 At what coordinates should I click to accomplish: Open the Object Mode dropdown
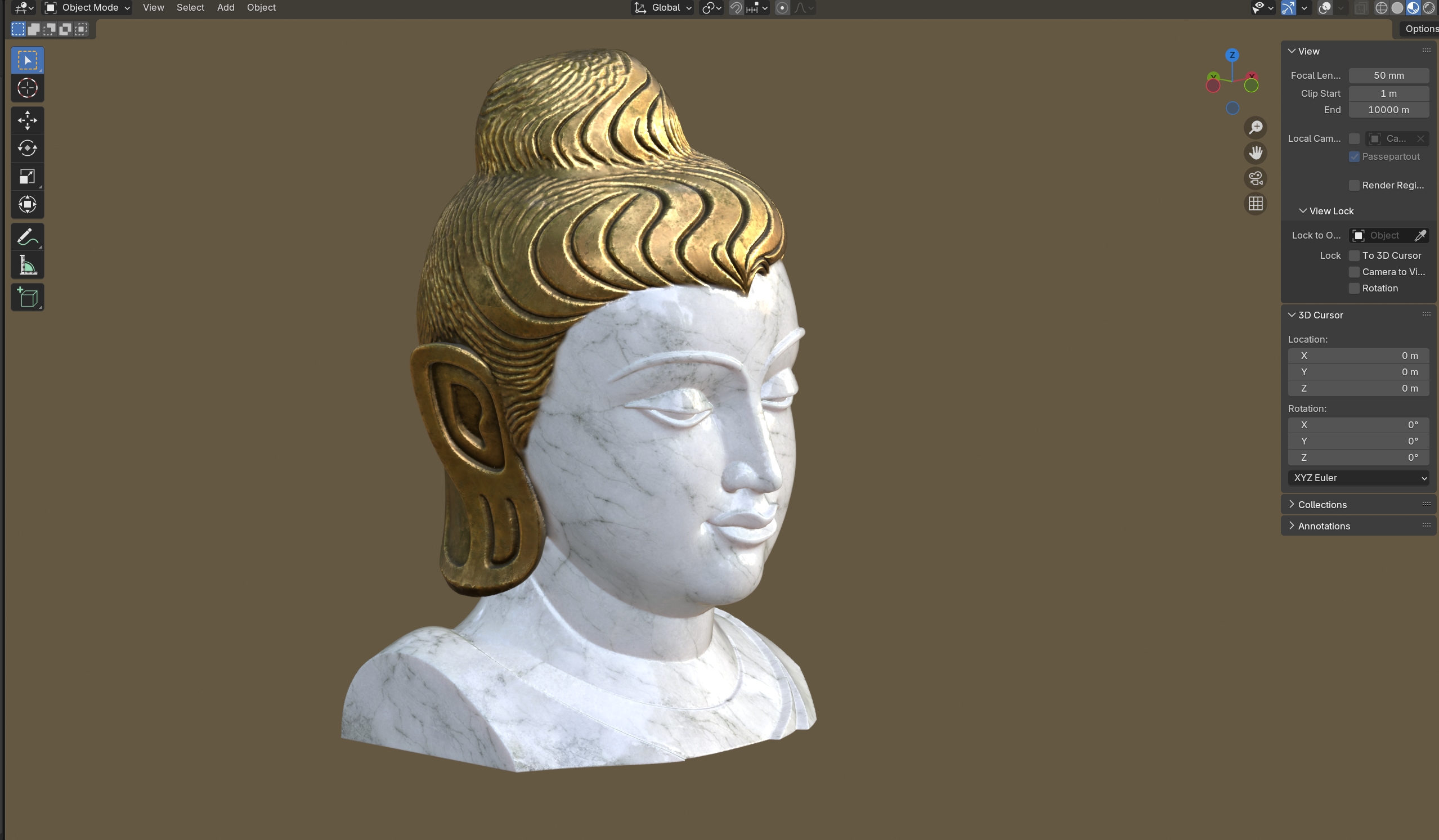point(88,7)
